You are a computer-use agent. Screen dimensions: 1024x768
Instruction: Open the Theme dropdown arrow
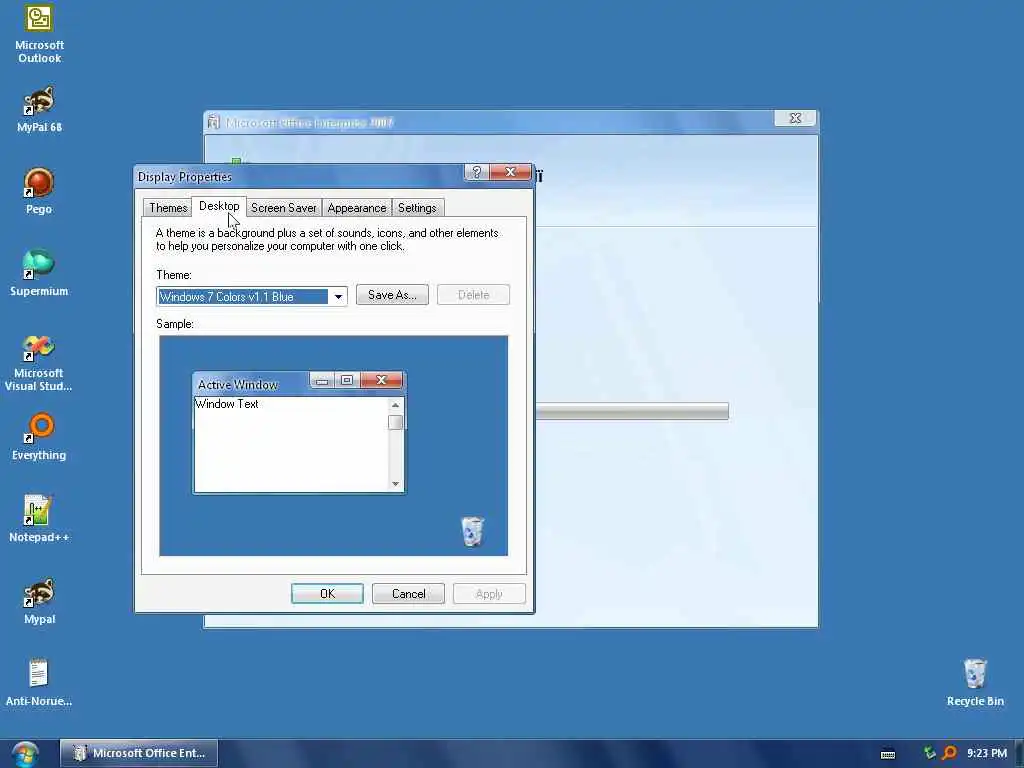[x=338, y=296]
